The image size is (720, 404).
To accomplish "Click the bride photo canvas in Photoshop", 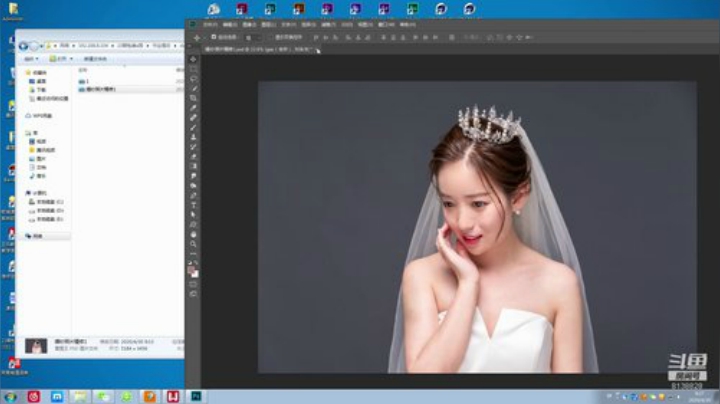I will tap(477, 227).
